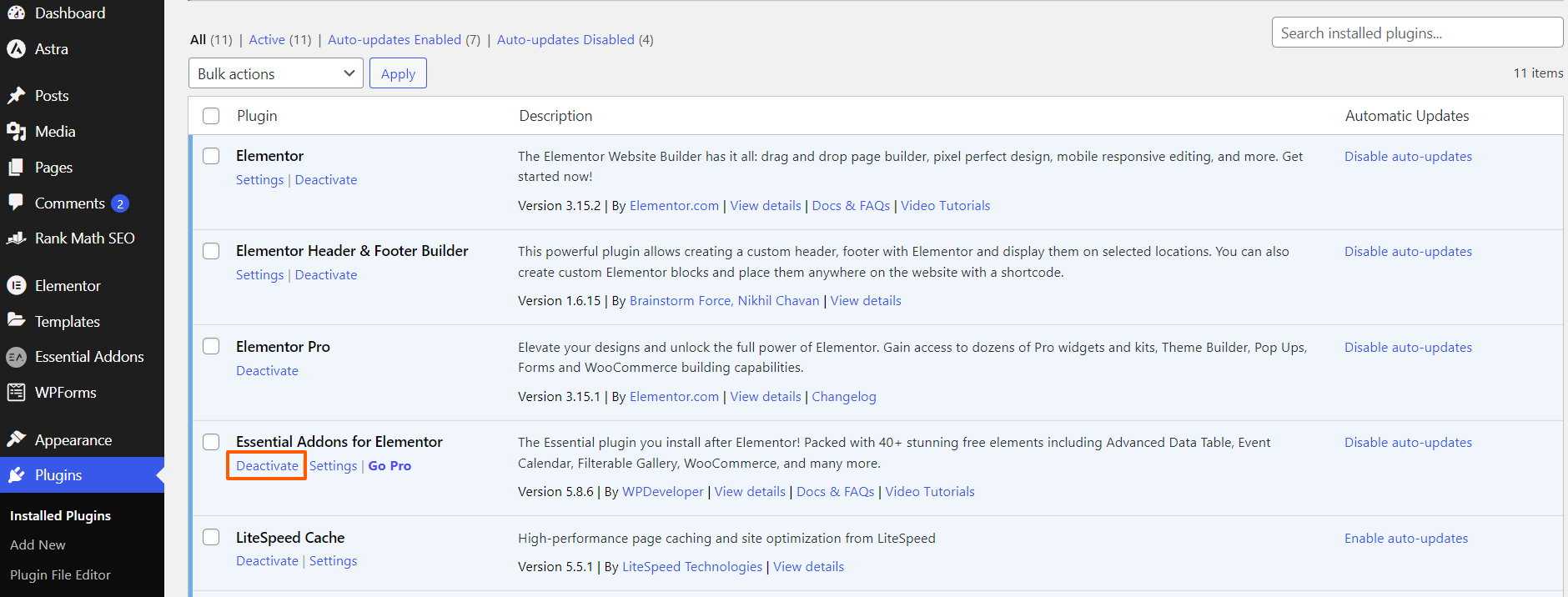Viewport: 1568px width, 597px height.
Task: Focus the Search installed plugins field
Action: [1417, 33]
